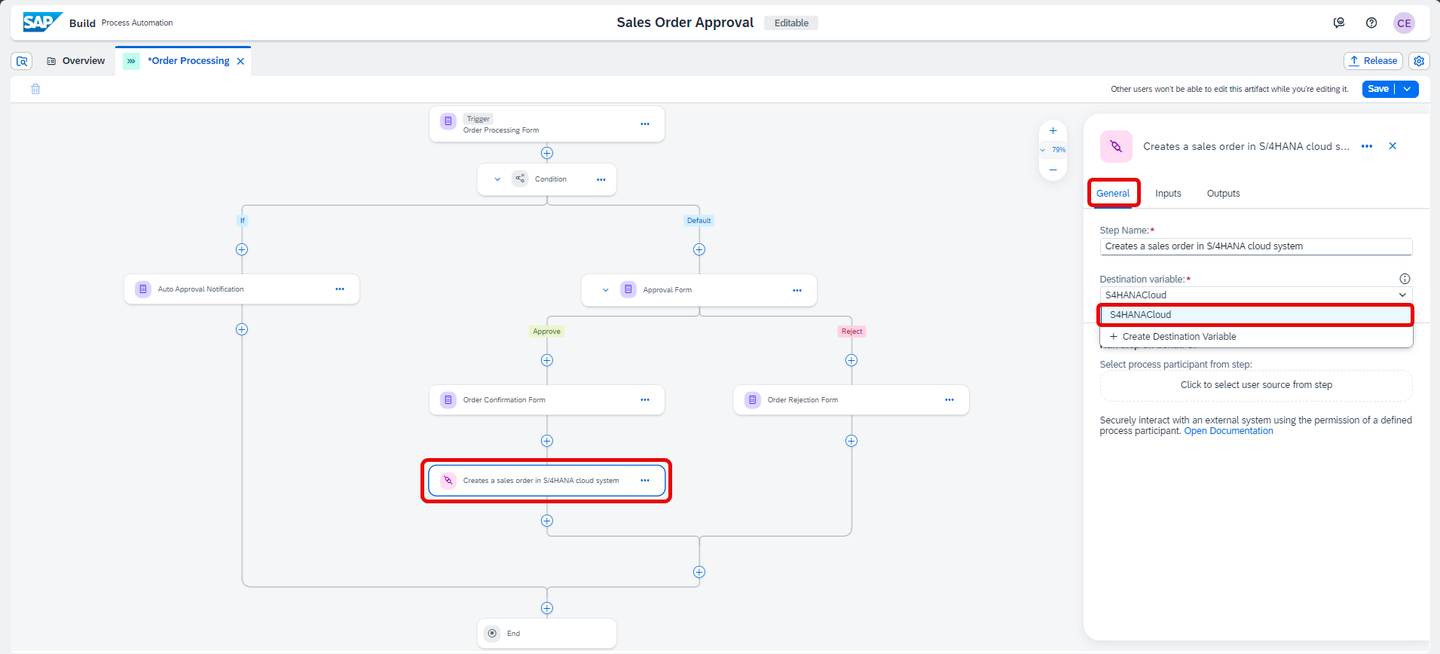Open the help question mark icon
Screen dimensions: 1440x654
(1371, 23)
